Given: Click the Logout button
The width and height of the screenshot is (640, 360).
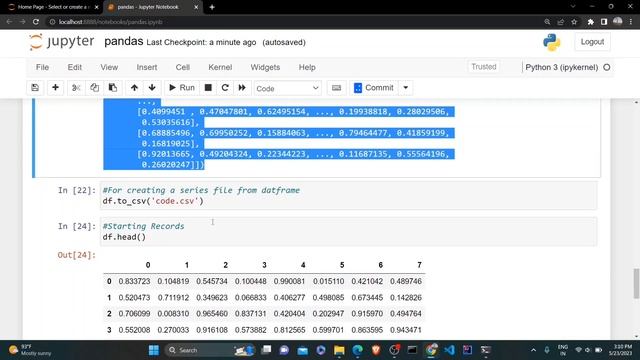Looking at the screenshot, I should pyautogui.click(x=592, y=42).
